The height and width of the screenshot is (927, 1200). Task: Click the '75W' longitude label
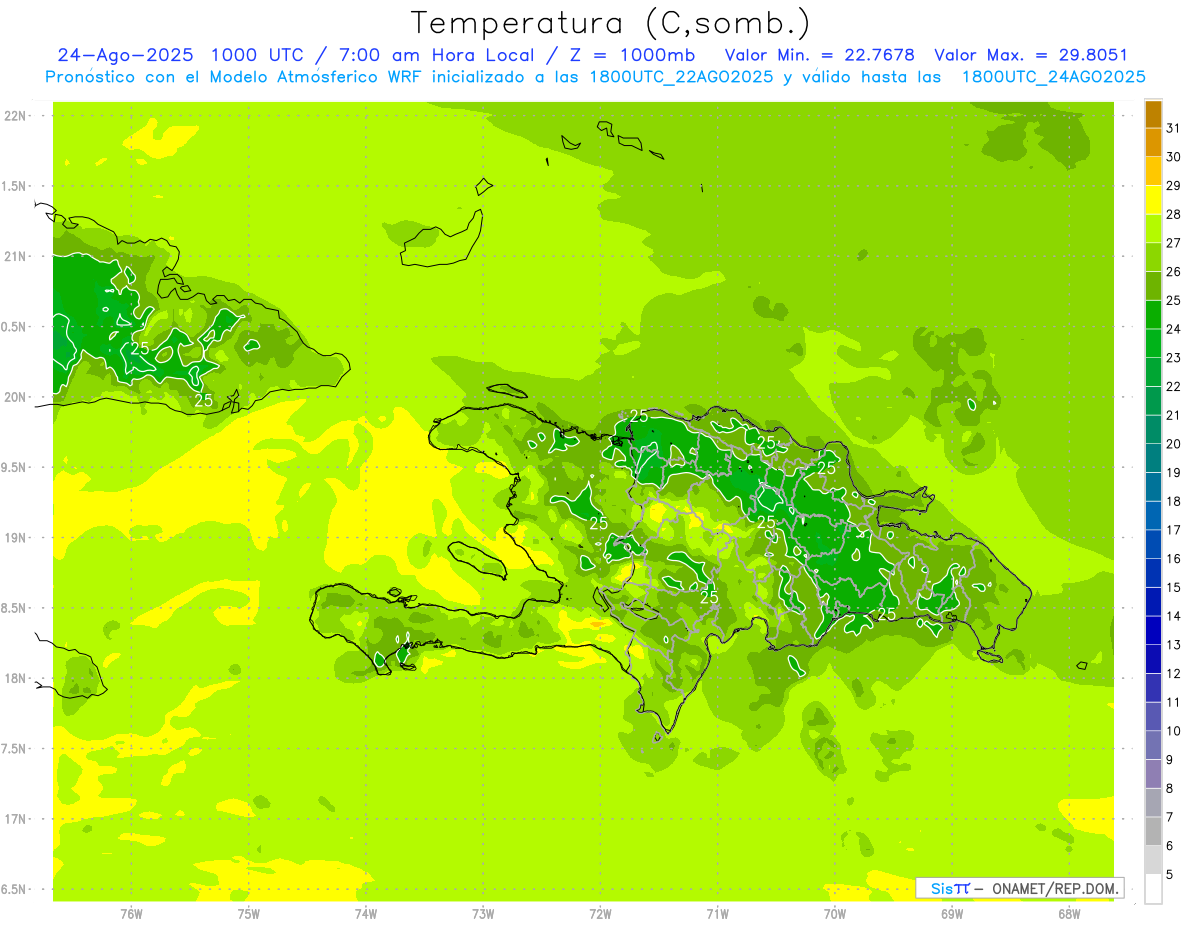[249, 914]
